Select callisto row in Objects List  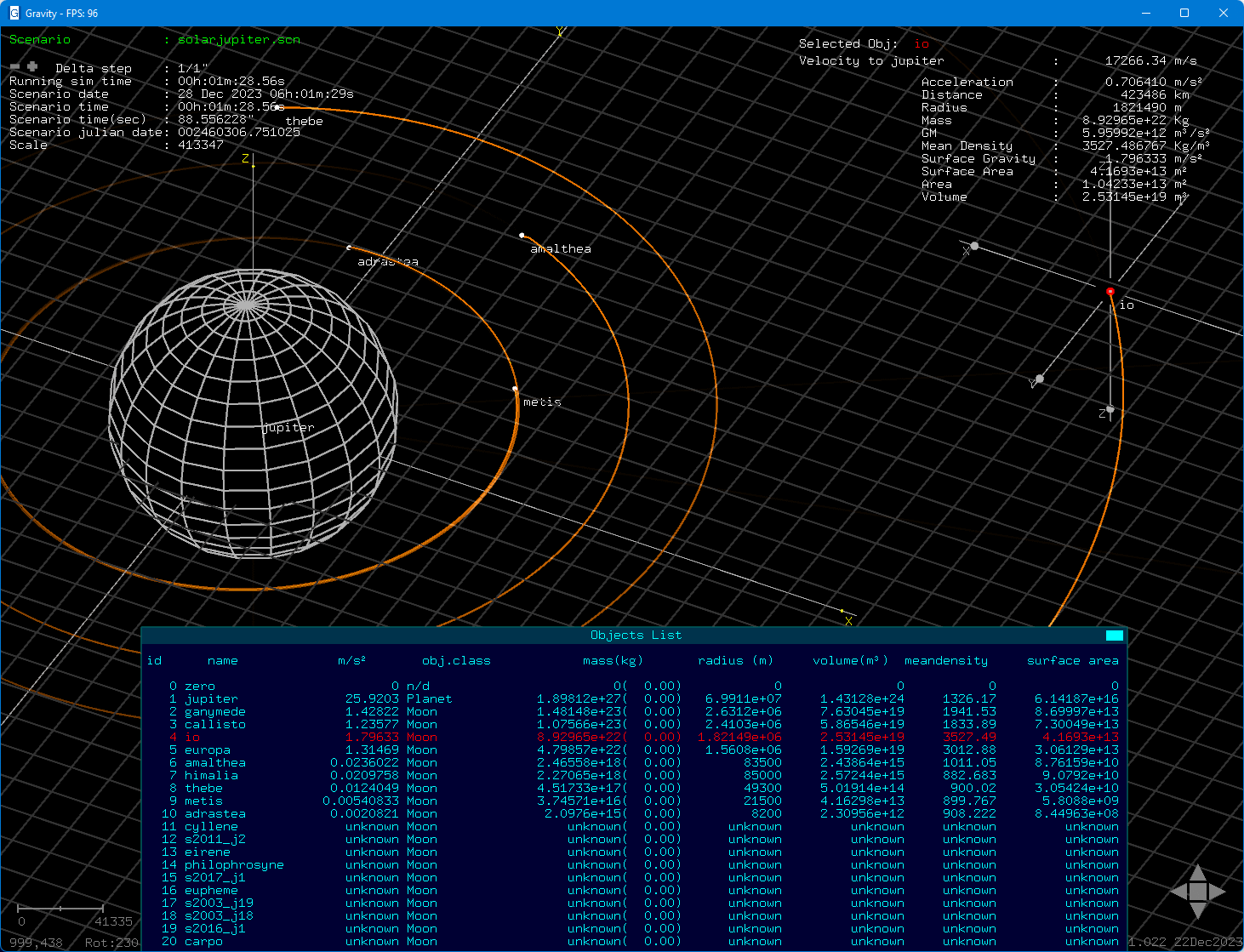coord(634,725)
